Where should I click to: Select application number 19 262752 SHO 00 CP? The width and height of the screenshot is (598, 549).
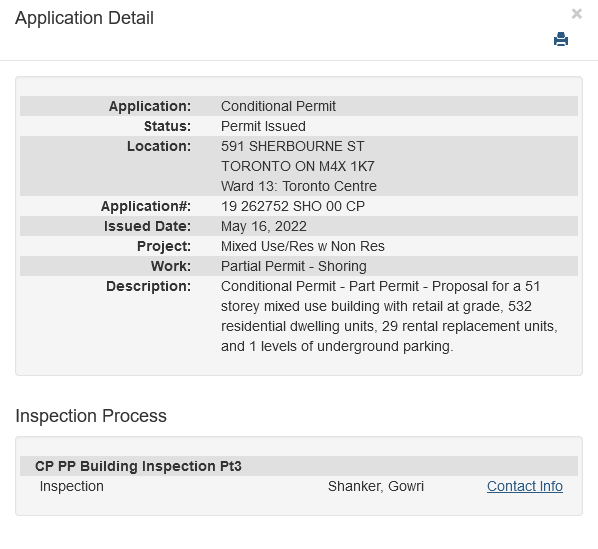[293, 206]
